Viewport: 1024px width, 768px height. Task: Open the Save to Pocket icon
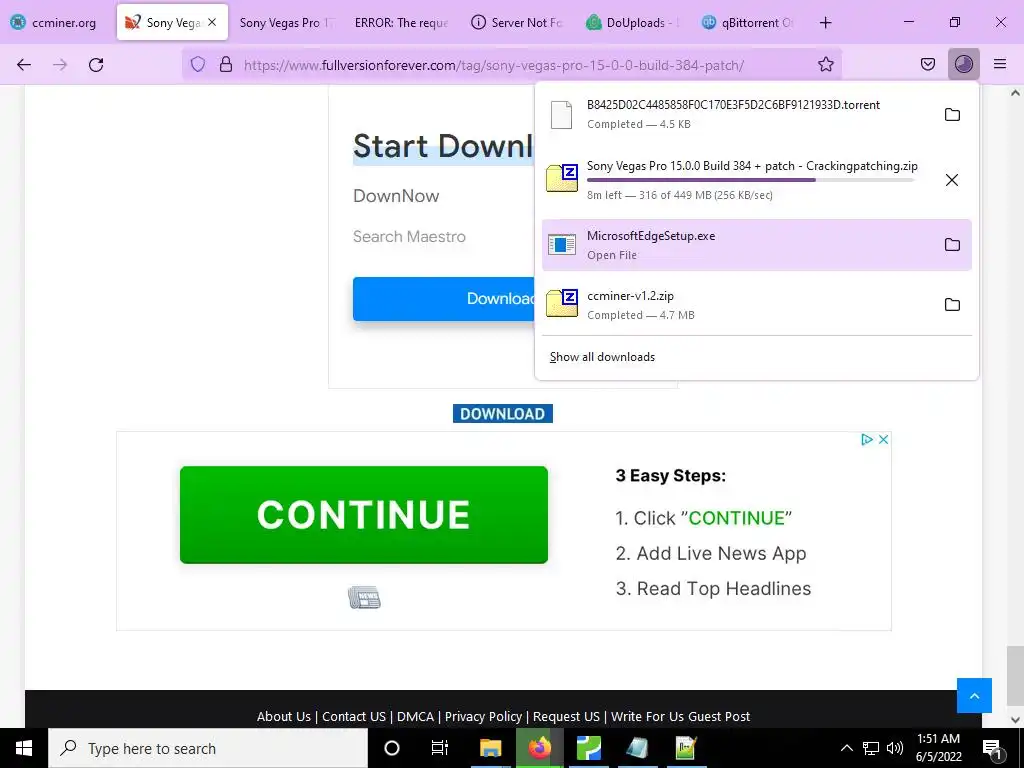click(928, 64)
